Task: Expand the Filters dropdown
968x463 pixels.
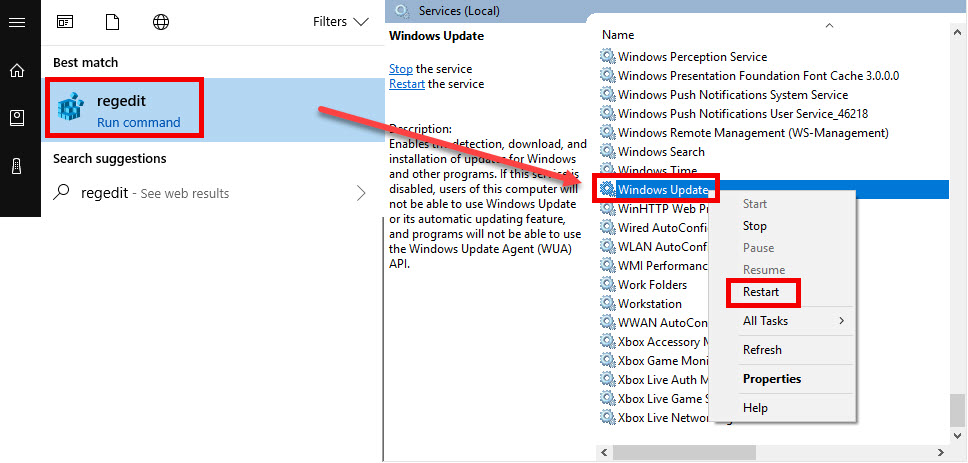Action: pyautogui.click(x=340, y=22)
